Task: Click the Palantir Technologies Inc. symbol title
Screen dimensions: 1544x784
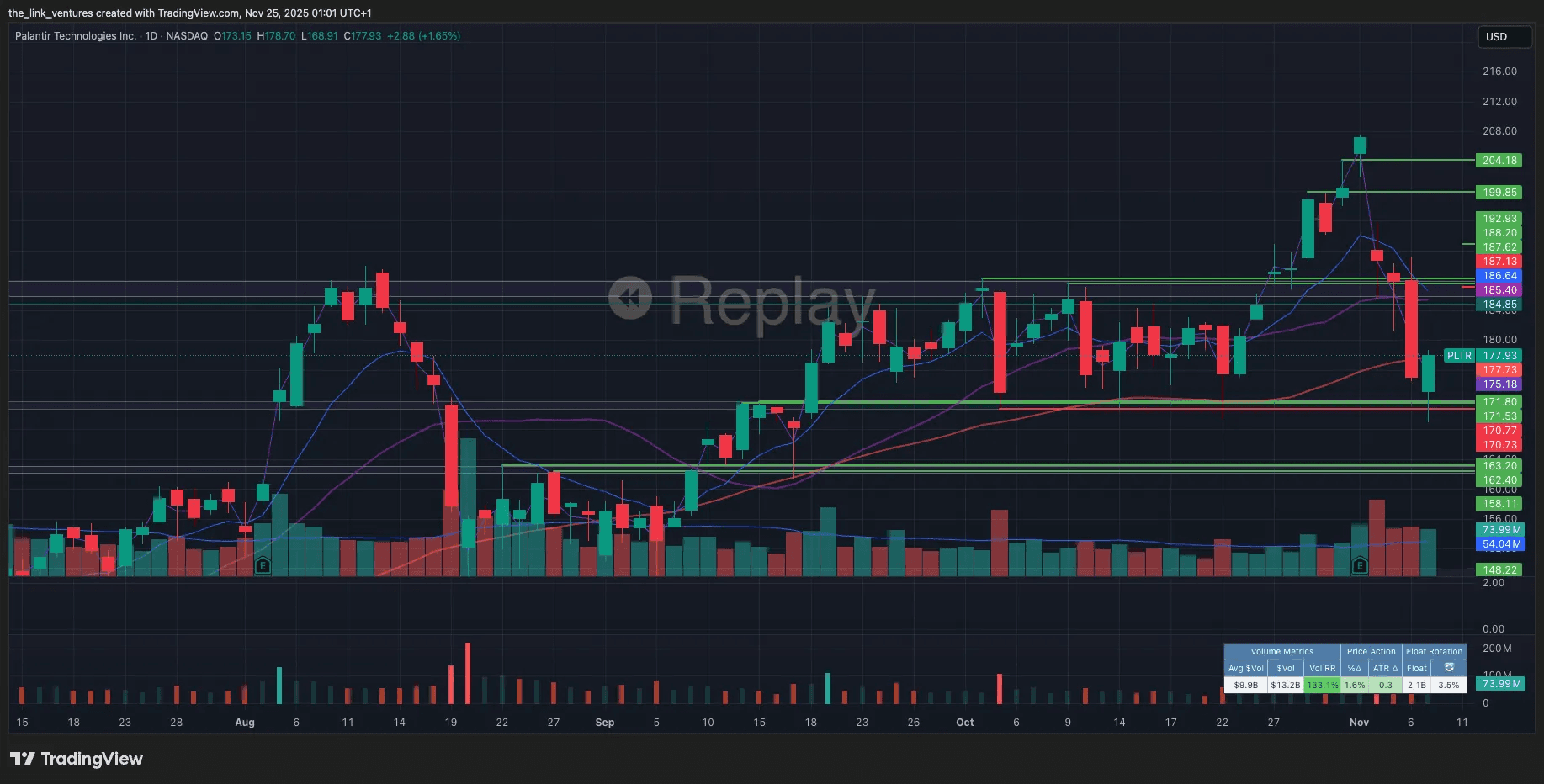Action: 76,36
